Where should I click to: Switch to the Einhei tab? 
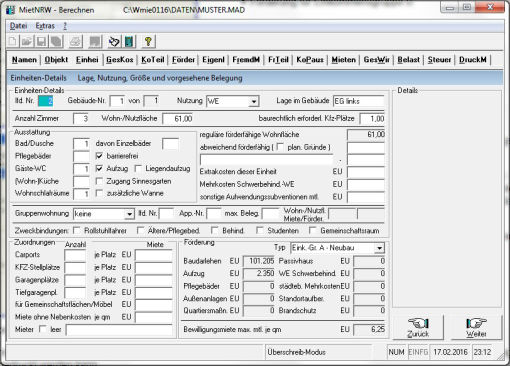pos(87,60)
